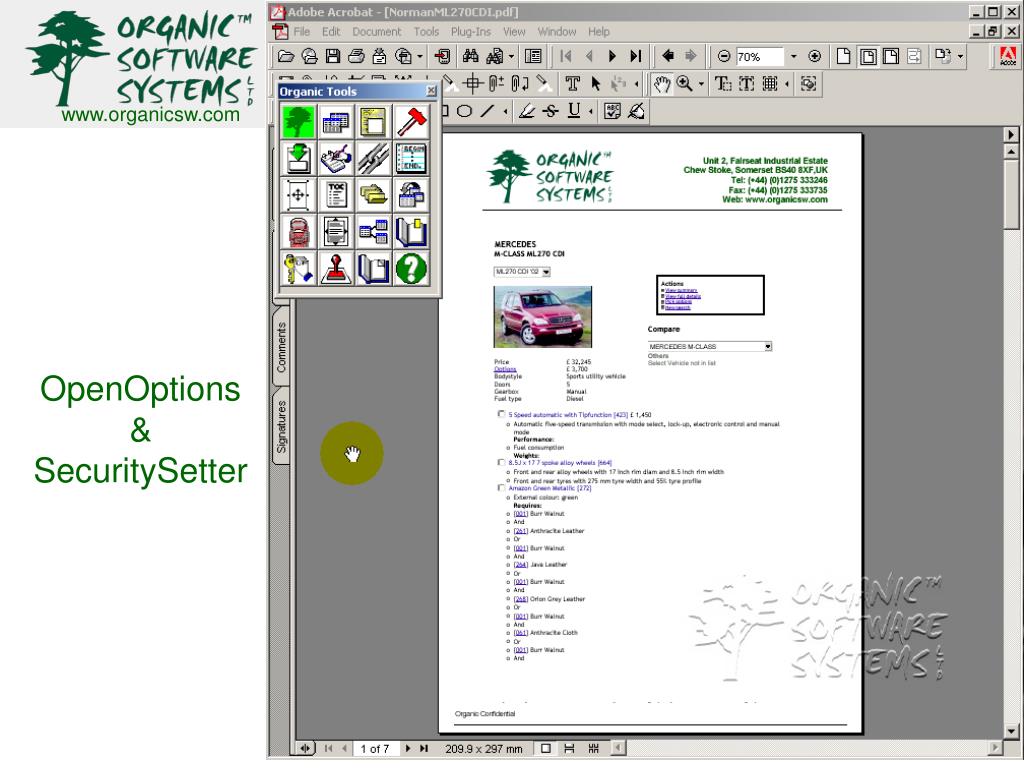Click the green question mark help icon

tap(411, 268)
